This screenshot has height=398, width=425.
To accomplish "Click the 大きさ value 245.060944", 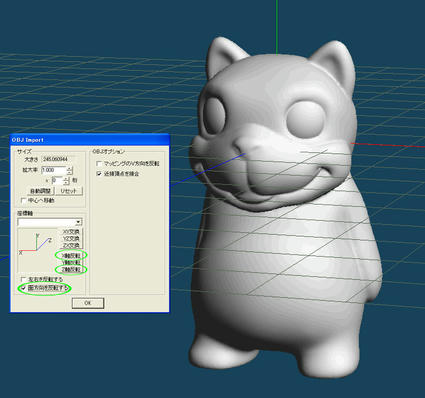I will 55,159.
